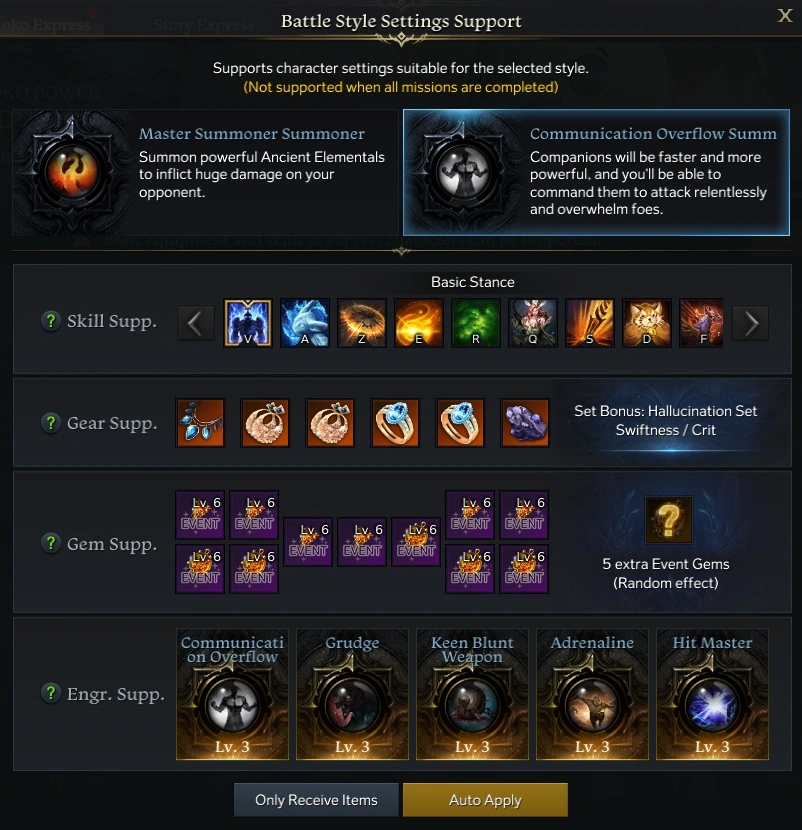
Task: Close the Battle Style Settings Support window
Action: [785, 15]
